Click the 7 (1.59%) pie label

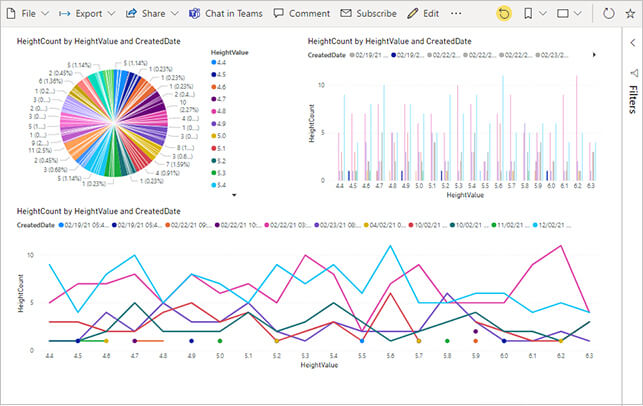(178, 164)
